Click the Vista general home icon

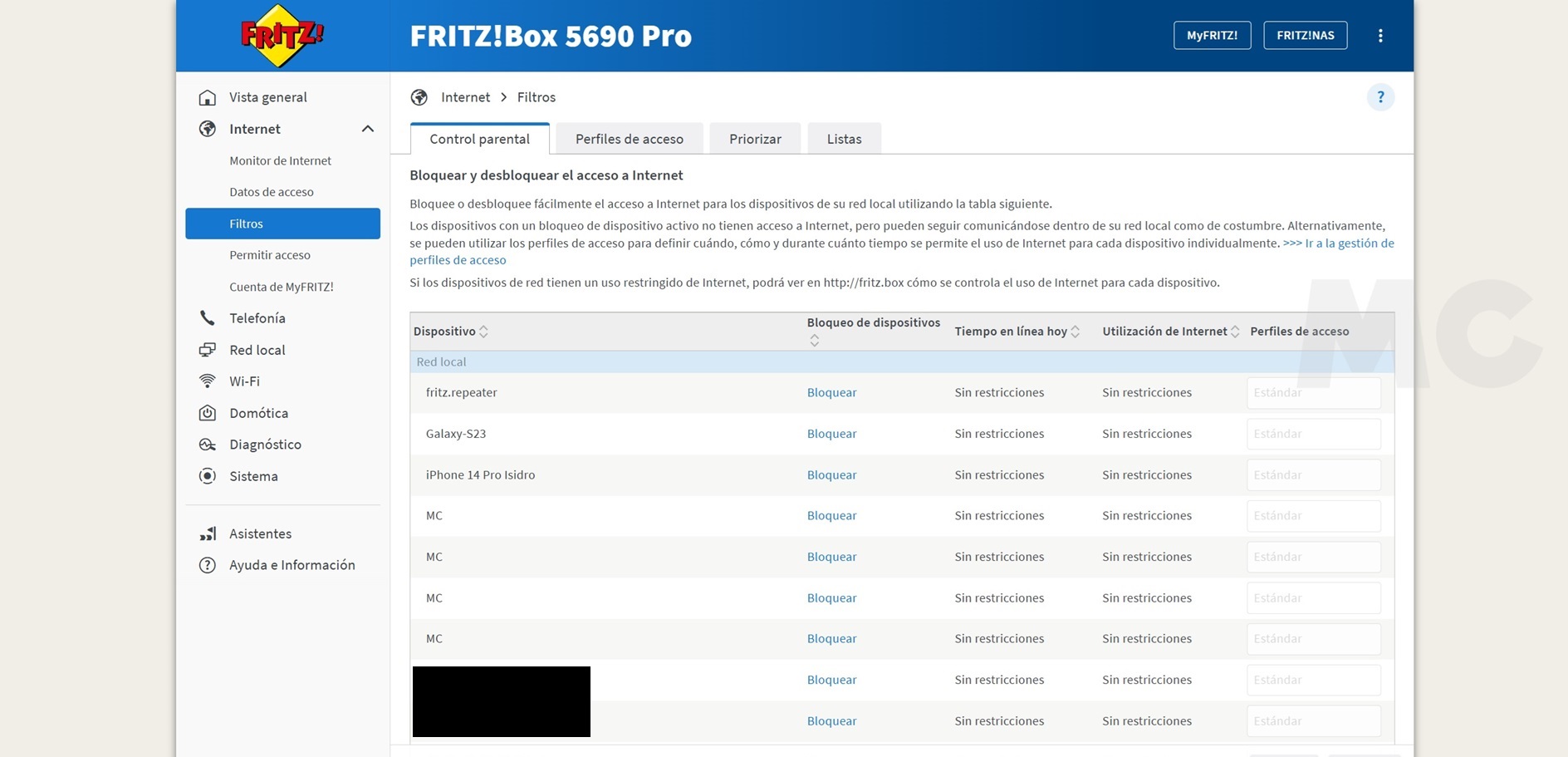pos(208,97)
